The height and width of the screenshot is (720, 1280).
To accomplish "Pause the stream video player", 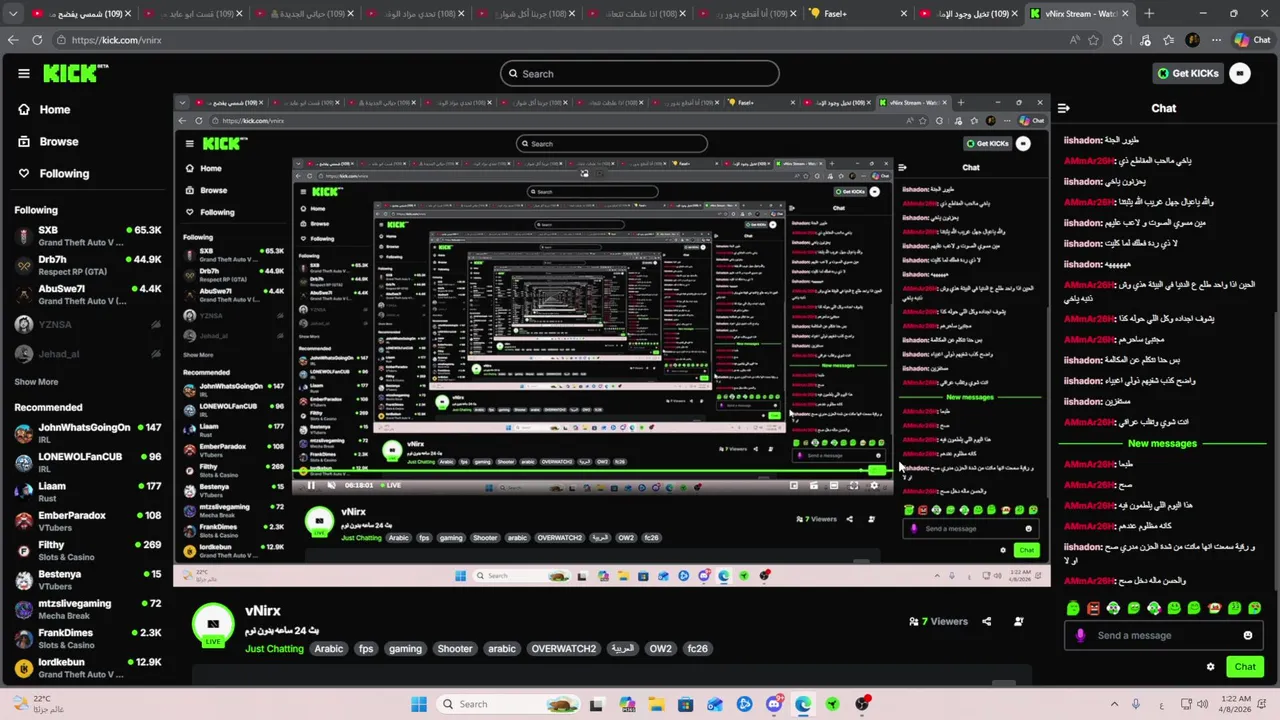I will pos(310,485).
